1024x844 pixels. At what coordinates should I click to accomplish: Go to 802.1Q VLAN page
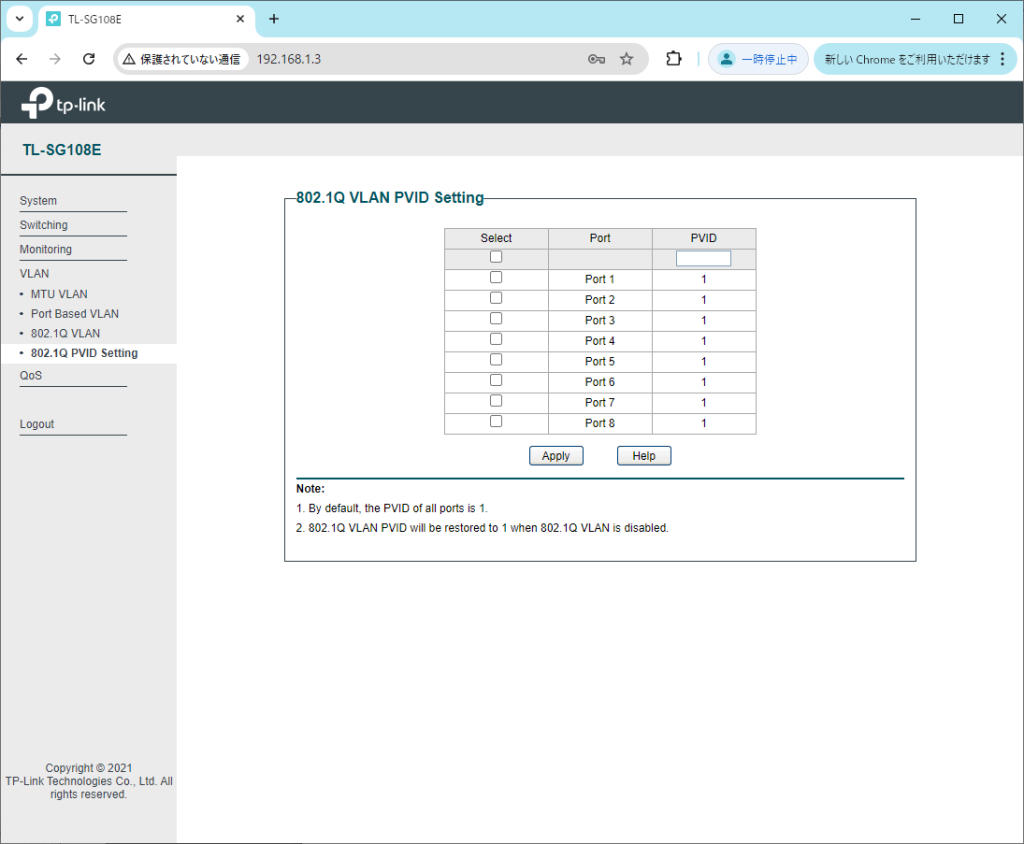click(65, 333)
